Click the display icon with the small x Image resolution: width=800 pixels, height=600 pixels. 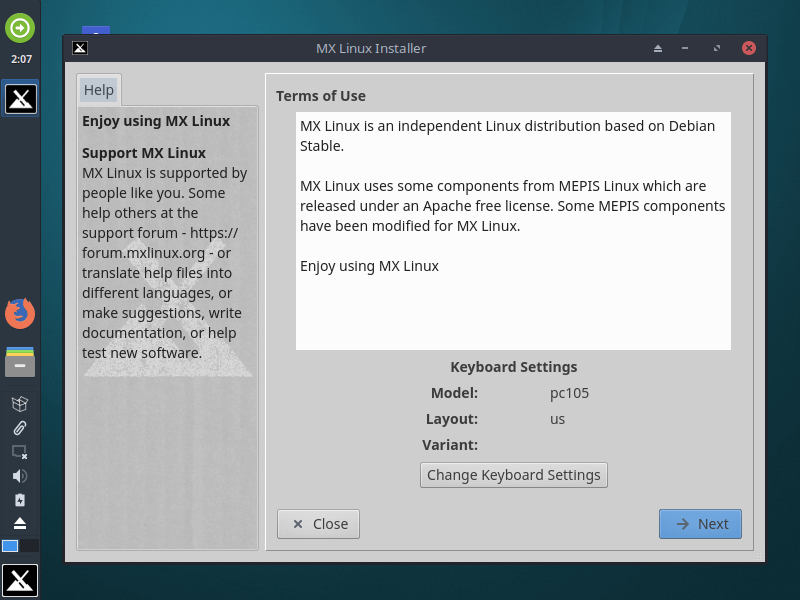(20, 452)
